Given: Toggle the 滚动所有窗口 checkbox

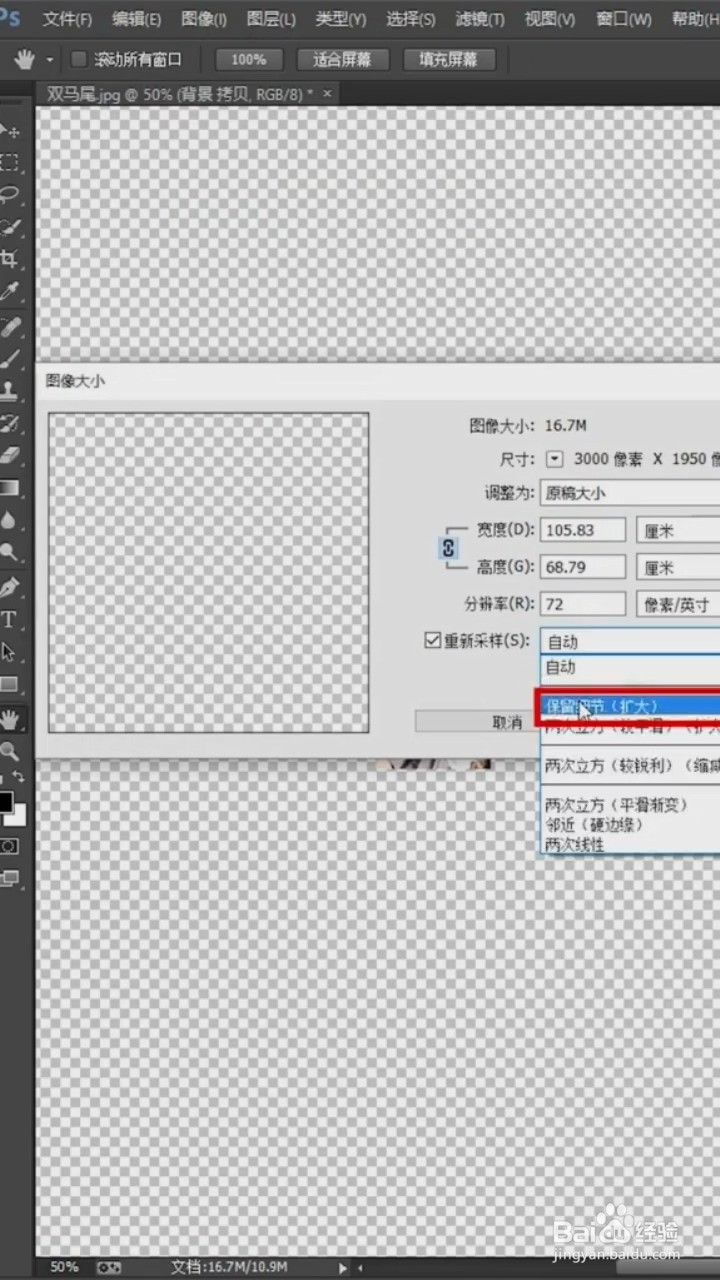Looking at the screenshot, I should coord(79,60).
